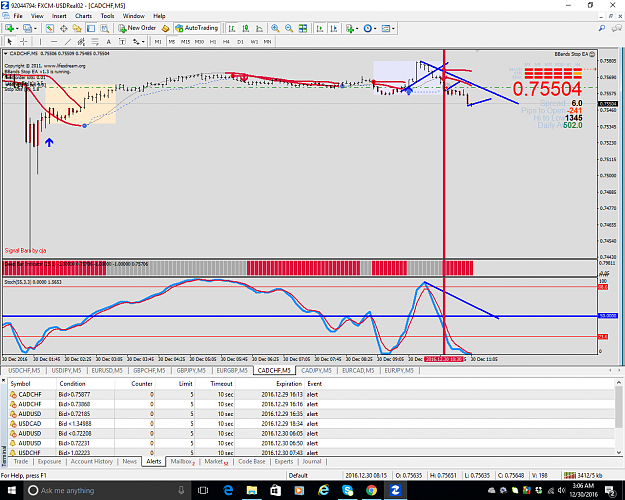Click the Windows Start button
625x500 pixels.
tap(12, 490)
